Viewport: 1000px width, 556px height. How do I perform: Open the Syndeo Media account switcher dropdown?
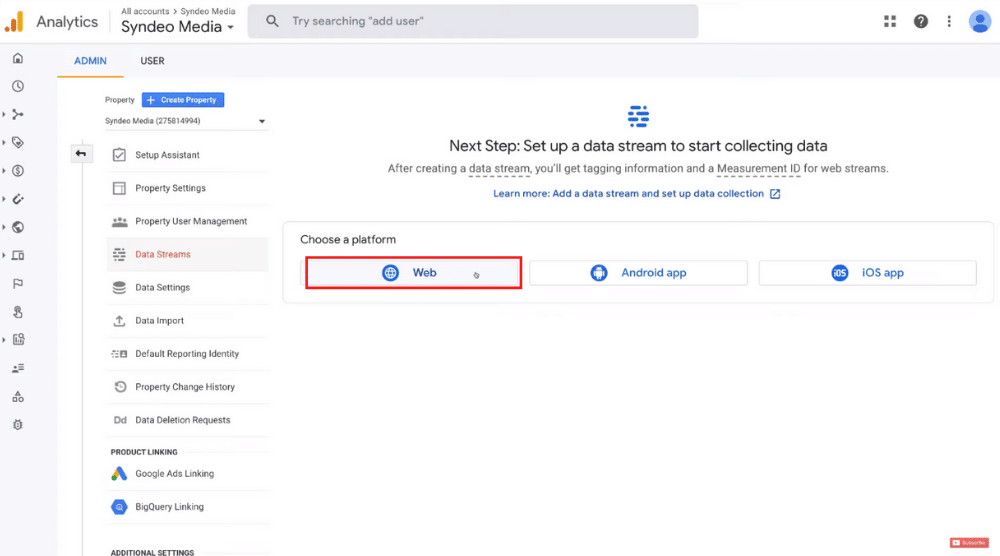(178, 27)
